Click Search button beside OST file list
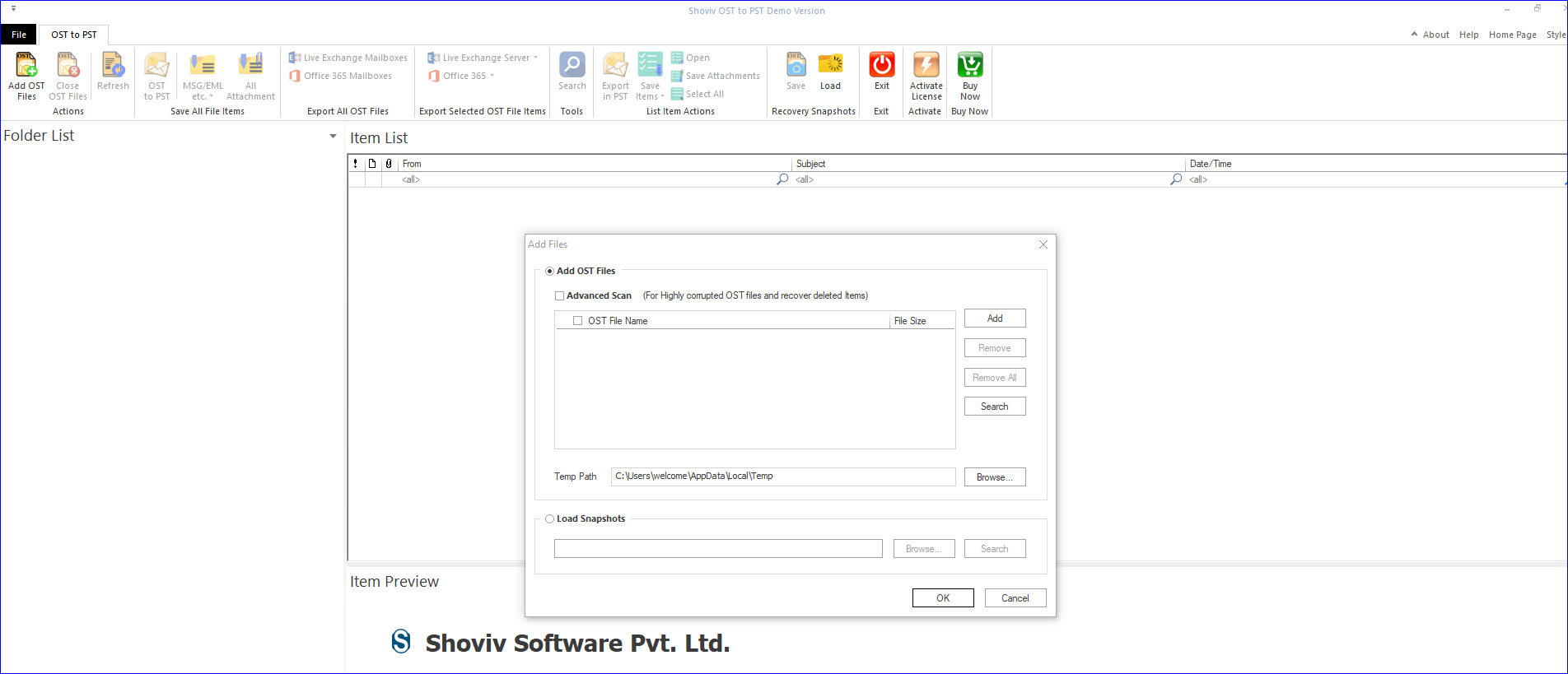This screenshot has width=1568, height=674. coord(995,407)
